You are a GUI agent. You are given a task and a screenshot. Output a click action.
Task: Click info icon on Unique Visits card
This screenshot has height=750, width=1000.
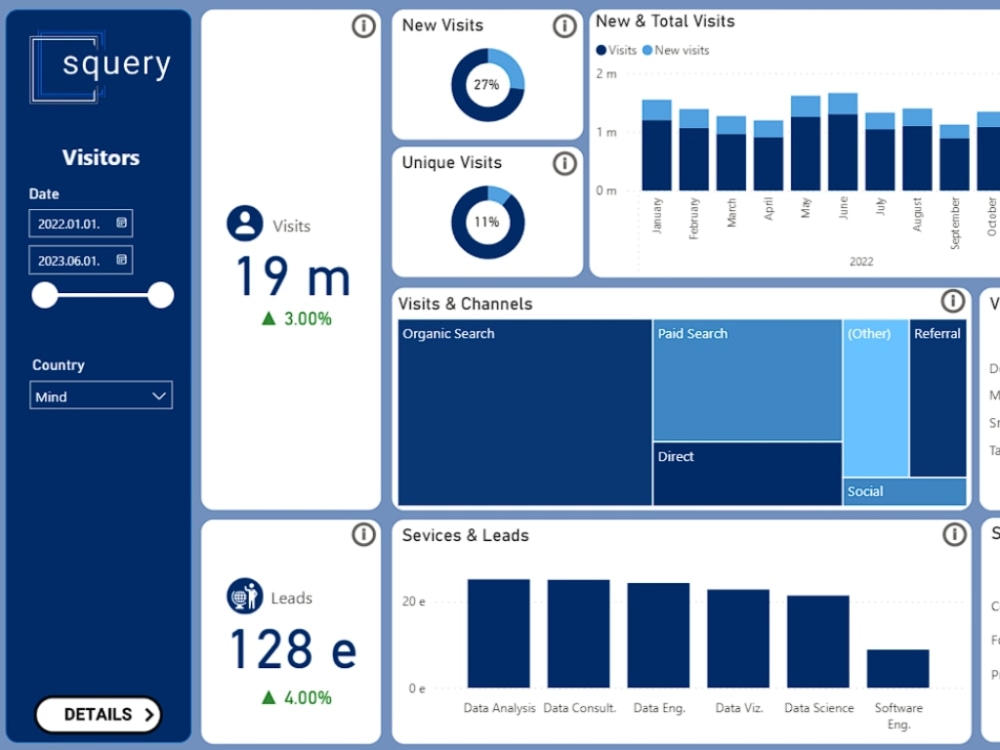[x=564, y=163]
